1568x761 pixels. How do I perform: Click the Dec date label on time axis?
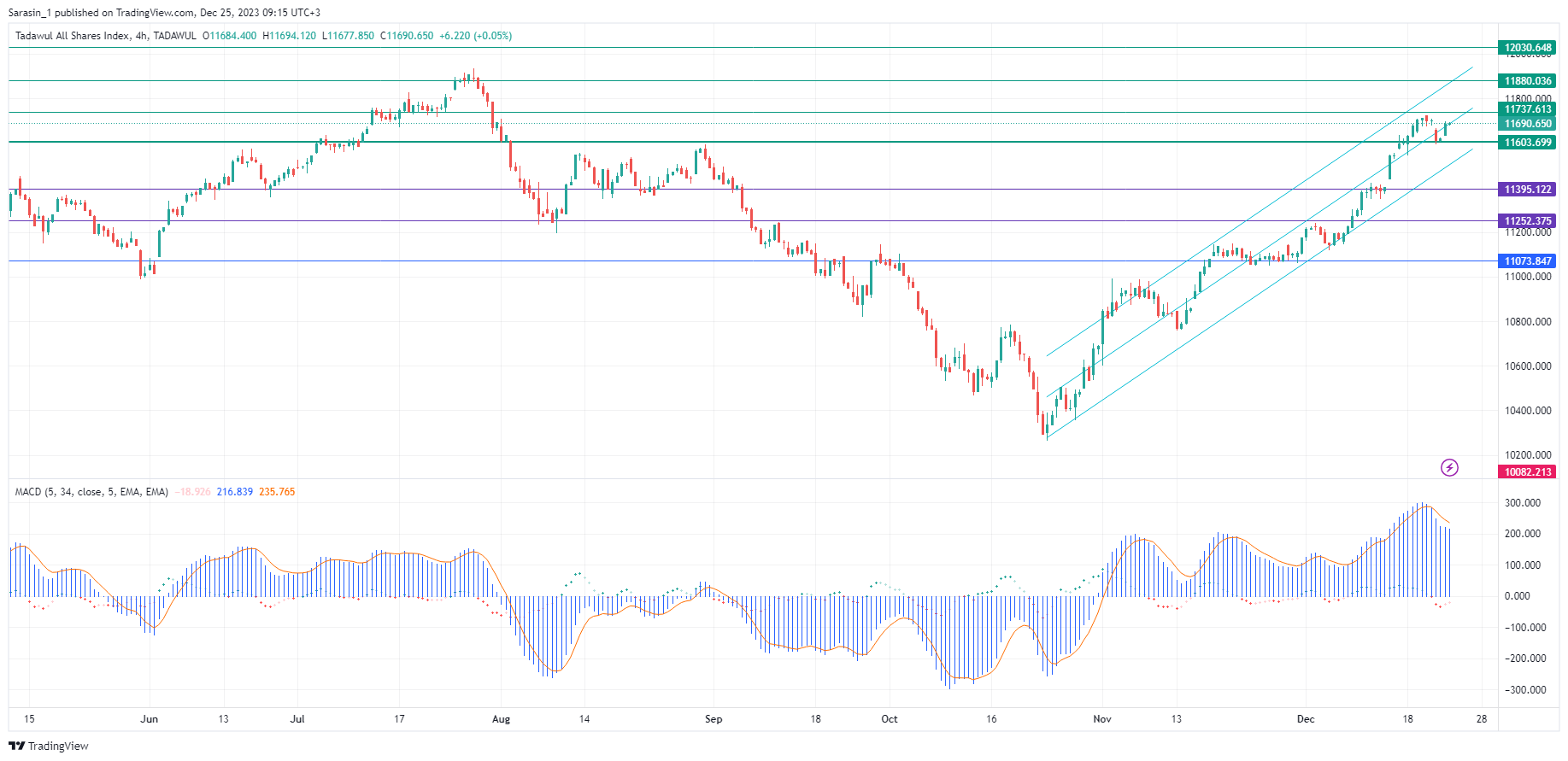click(x=1306, y=719)
